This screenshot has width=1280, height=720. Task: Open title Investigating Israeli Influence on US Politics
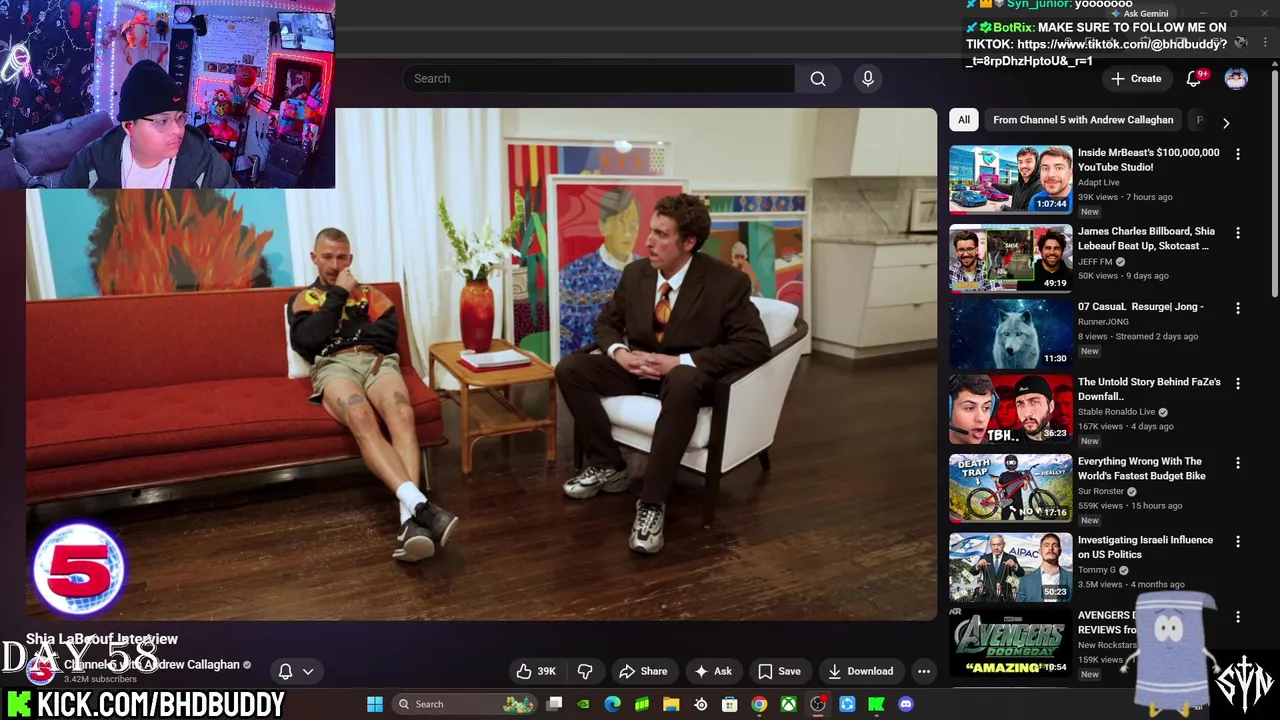point(1145,547)
